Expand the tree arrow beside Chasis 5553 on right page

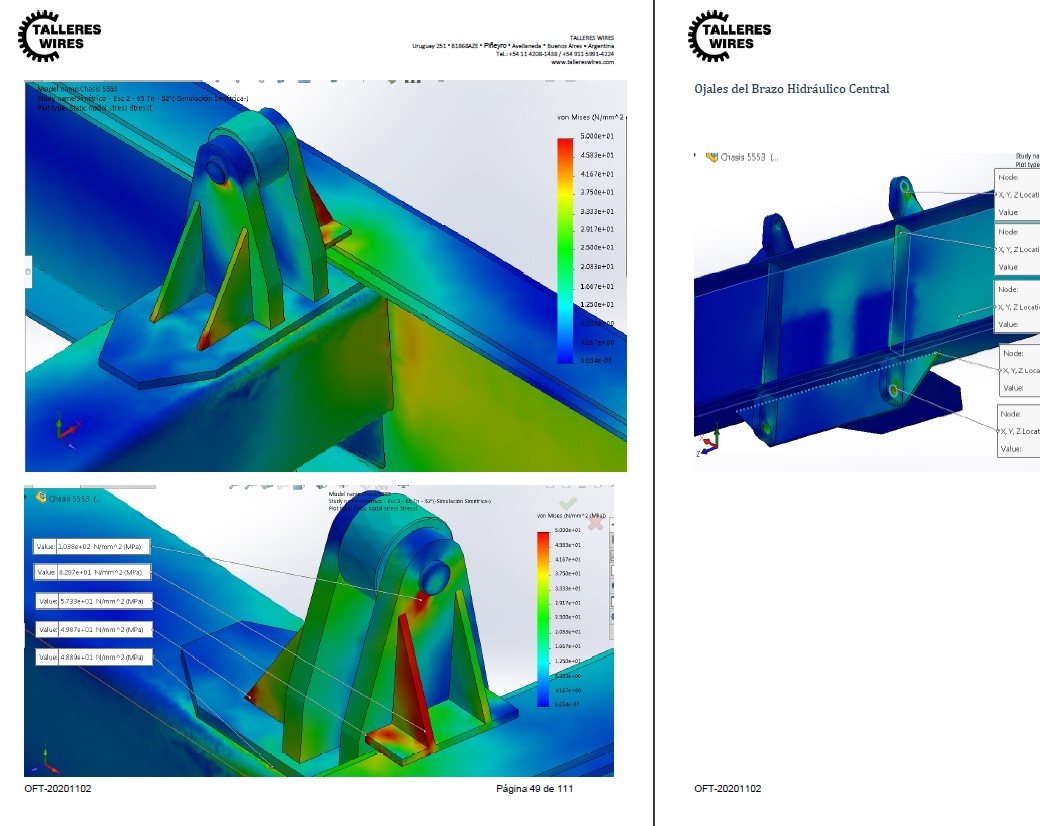[696, 156]
